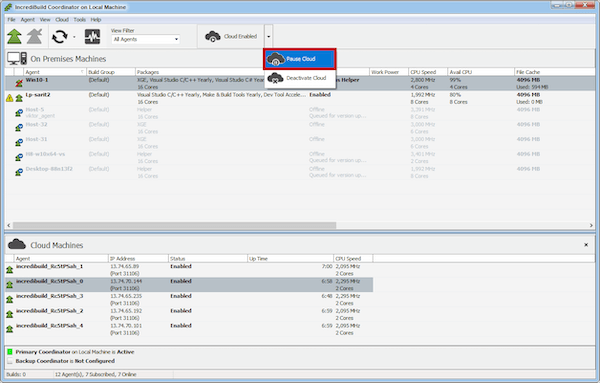Select the Win10-1 agent row

pyautogui.click(x=300, y=83)
